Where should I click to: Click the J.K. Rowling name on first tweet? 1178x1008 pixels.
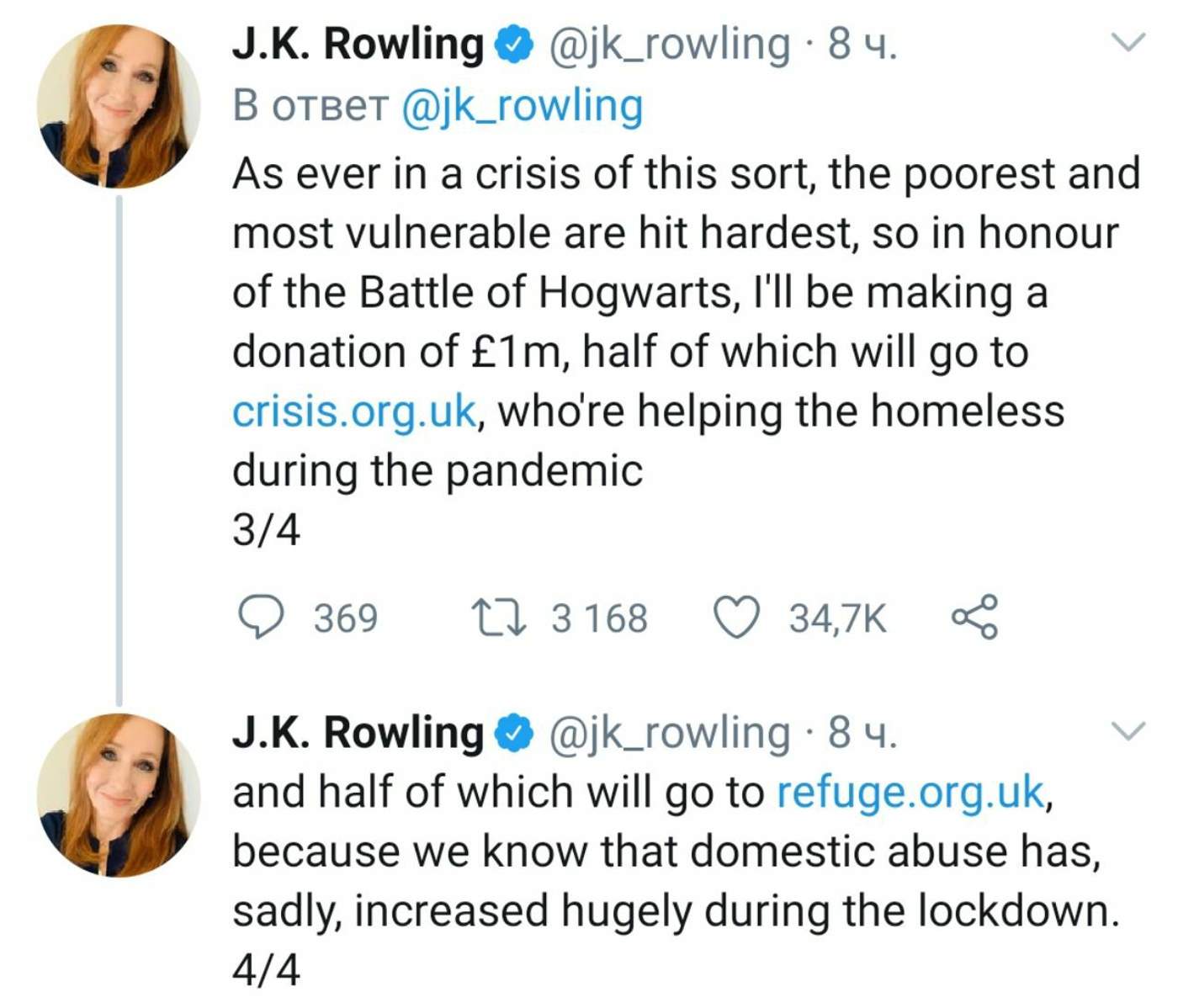click(x=358, y=45)
